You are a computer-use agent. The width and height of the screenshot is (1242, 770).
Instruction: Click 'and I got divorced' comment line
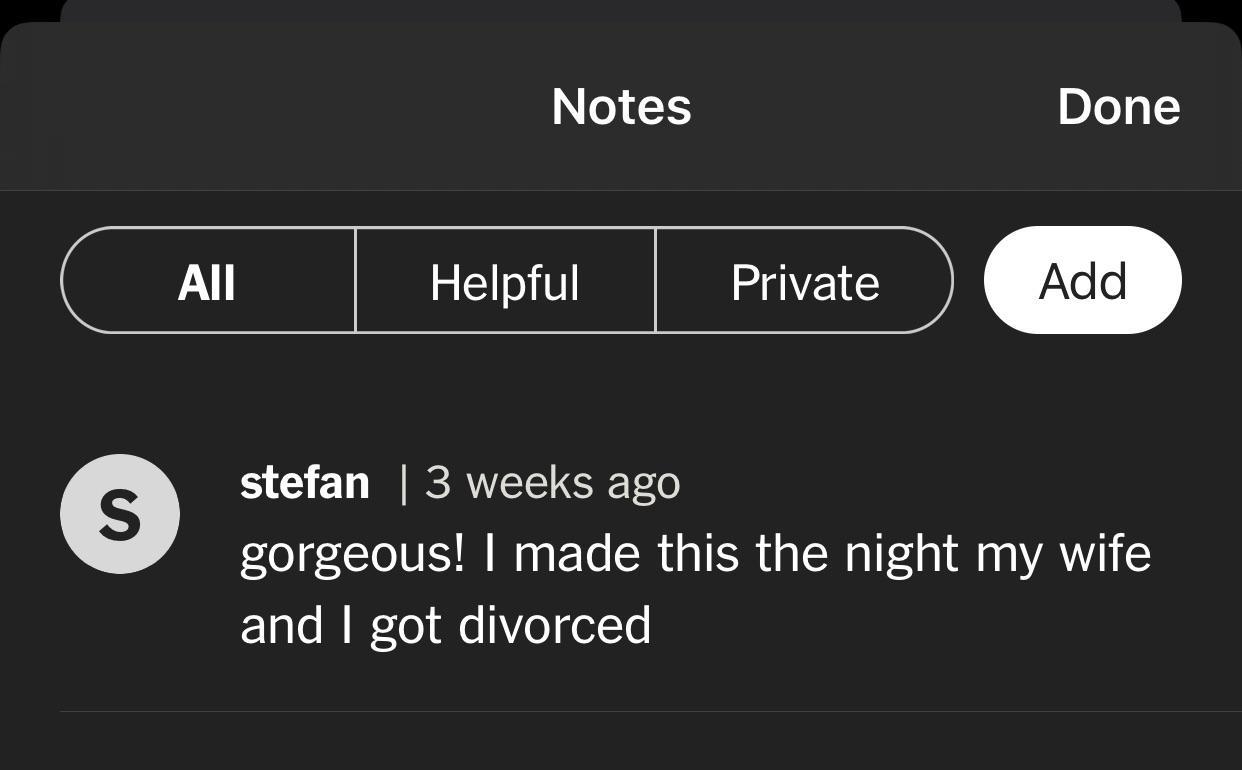point(446,625)
